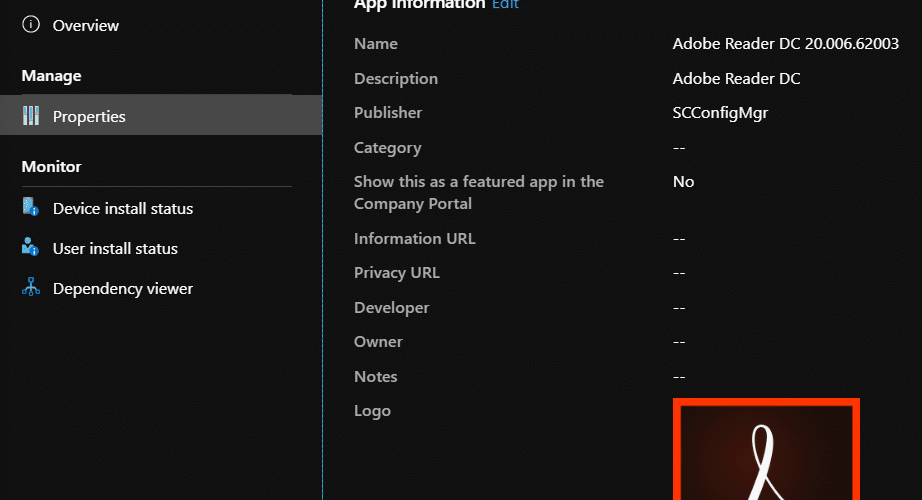This screenshot has height=500, width=922.
Task: Click the Category field label
Action: (387, 148)
